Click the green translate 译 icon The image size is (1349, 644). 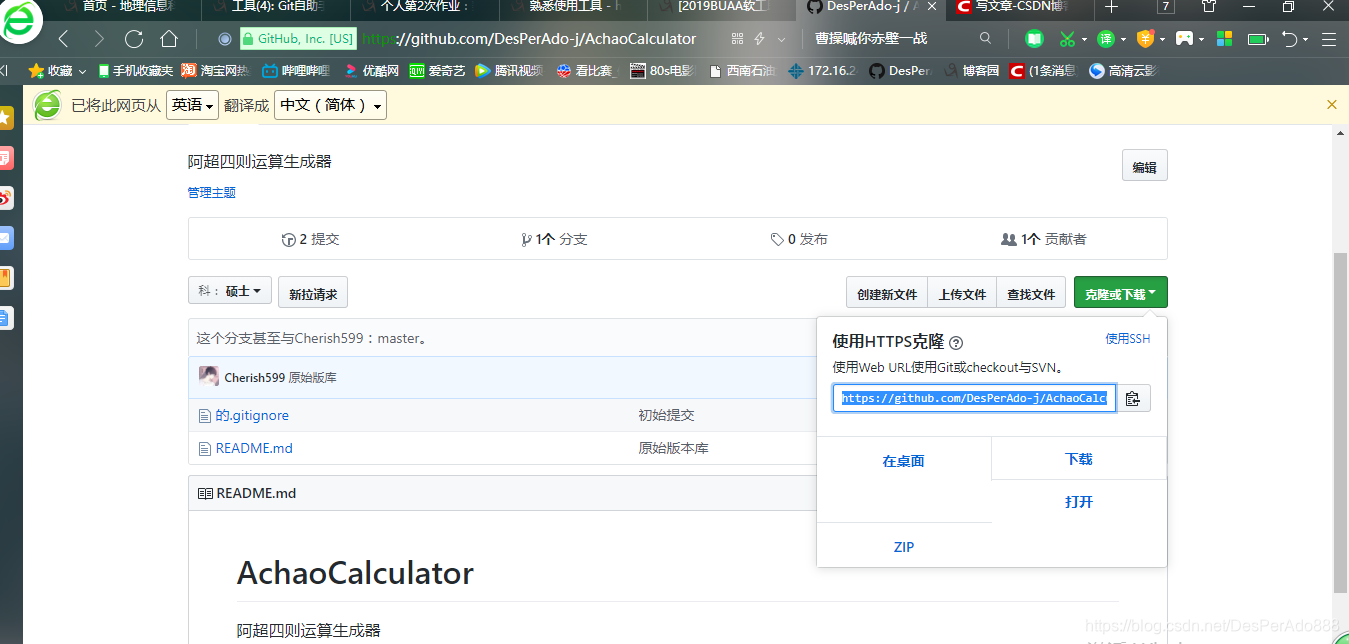pyautogui.click(x=1105, y=39)
